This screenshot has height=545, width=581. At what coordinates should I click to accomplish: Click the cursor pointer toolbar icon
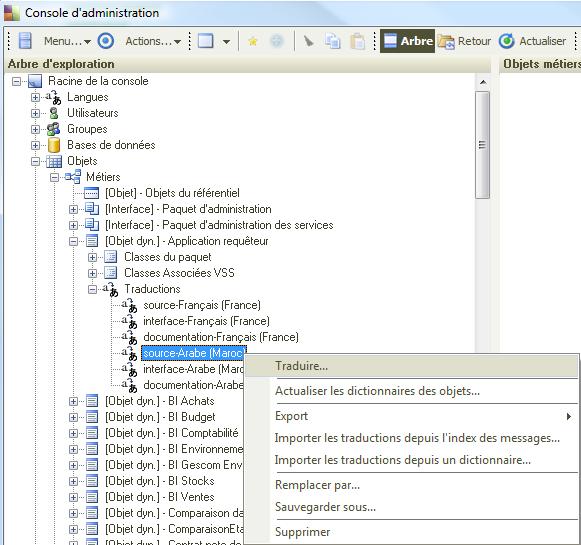pos(308,41)
